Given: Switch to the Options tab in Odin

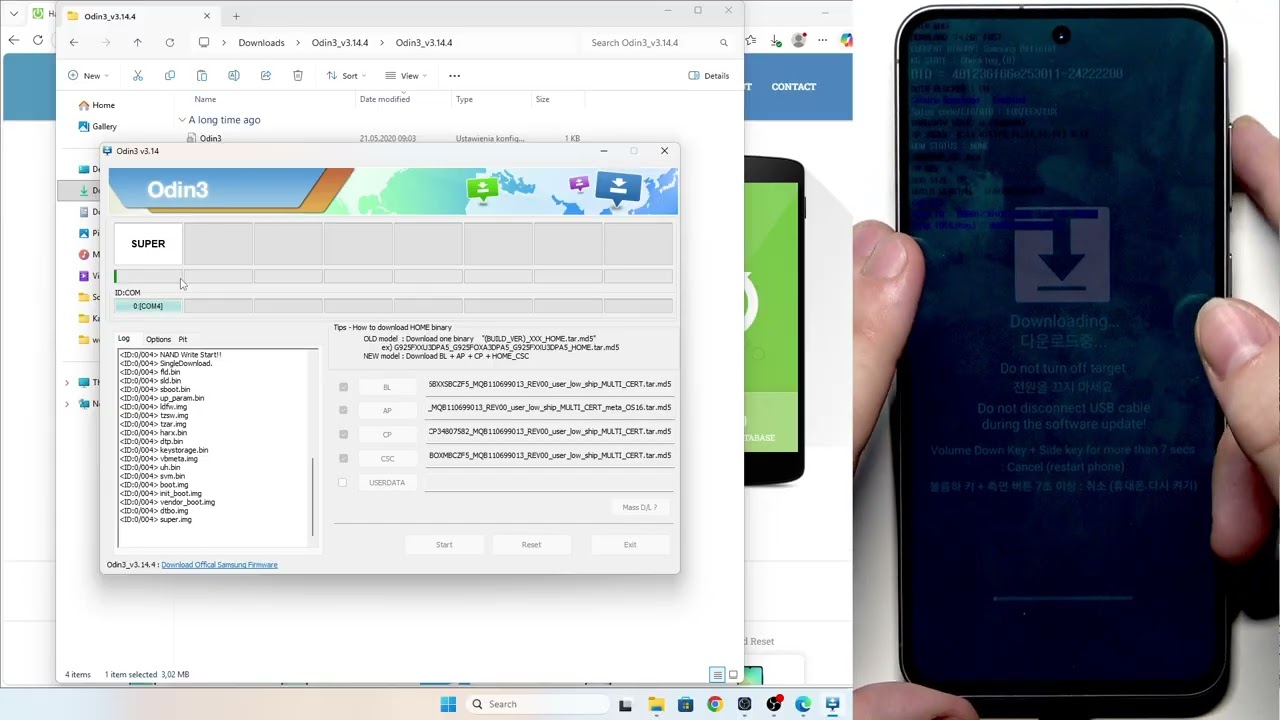Looking at the screenshot, I should pyautogui.click(x=158, y=339).
